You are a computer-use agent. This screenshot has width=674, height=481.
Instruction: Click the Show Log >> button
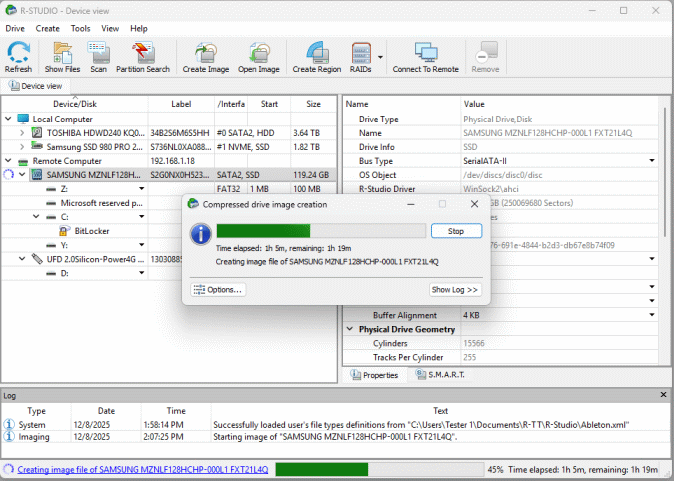point(455,289)
